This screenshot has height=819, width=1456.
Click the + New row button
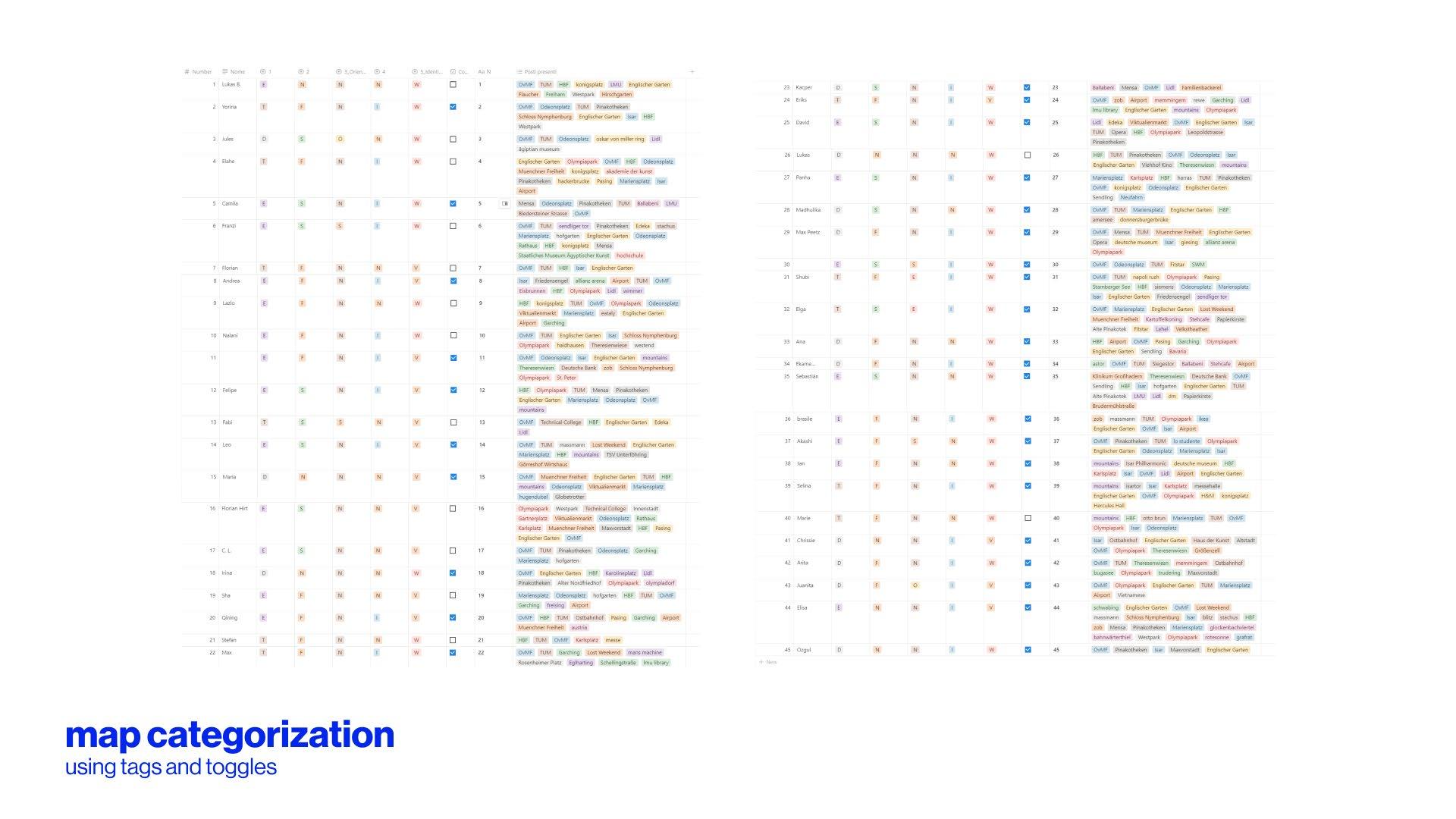tap(767, 662)
